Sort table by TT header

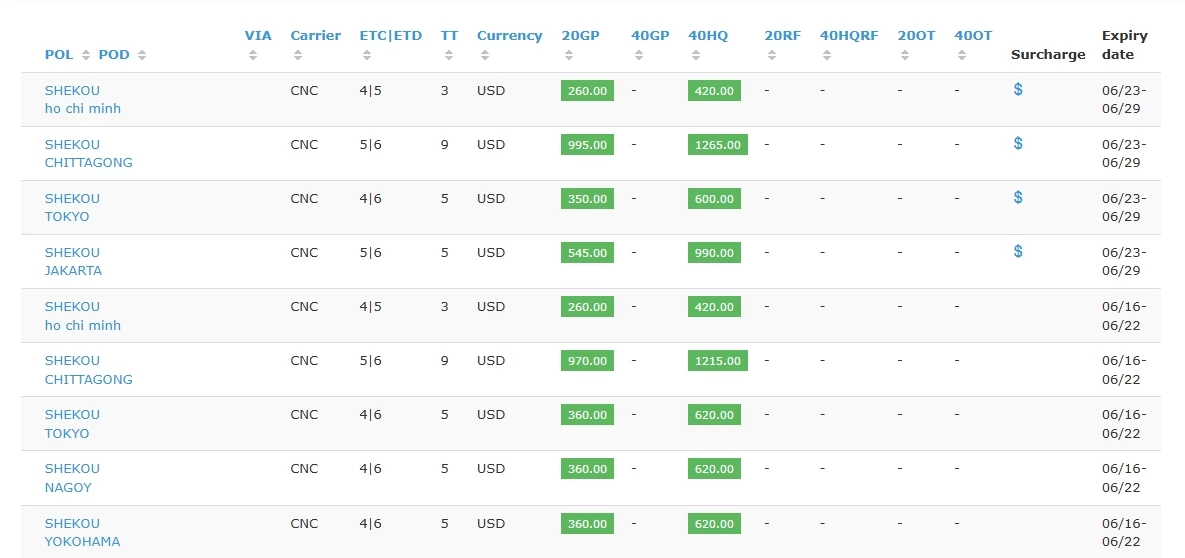tap(449, 36)
